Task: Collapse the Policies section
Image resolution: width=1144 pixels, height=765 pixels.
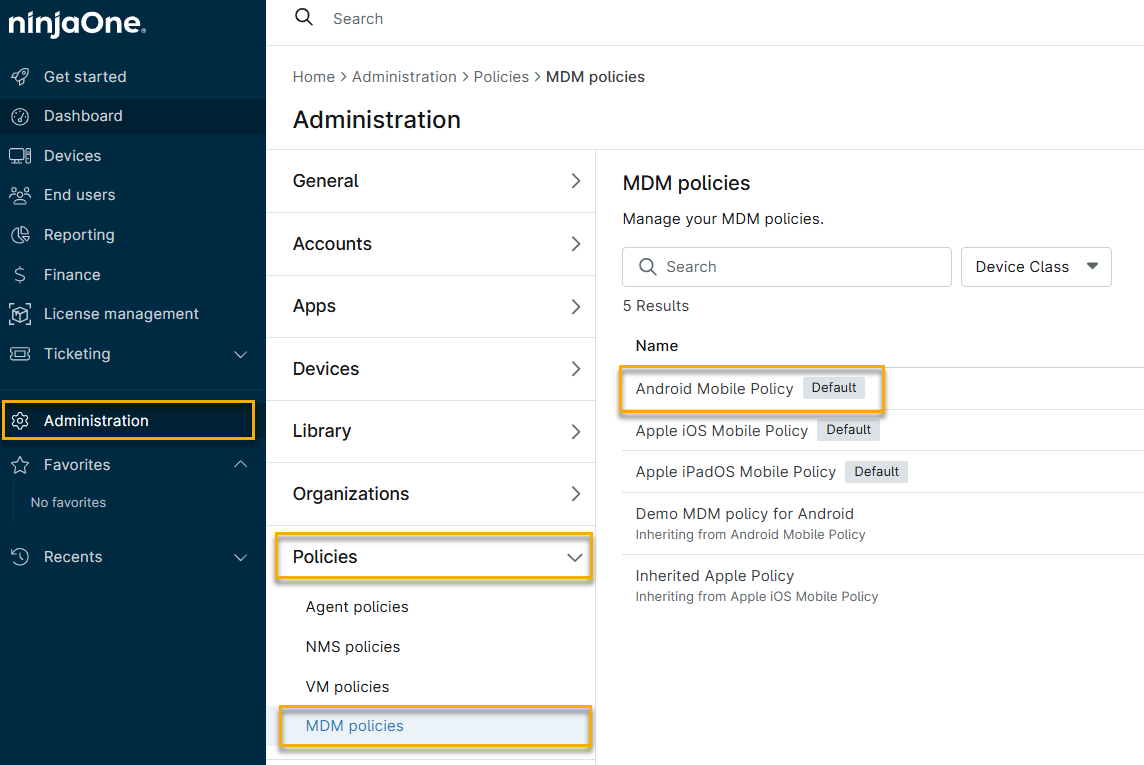Action: [x=575, y=557]
